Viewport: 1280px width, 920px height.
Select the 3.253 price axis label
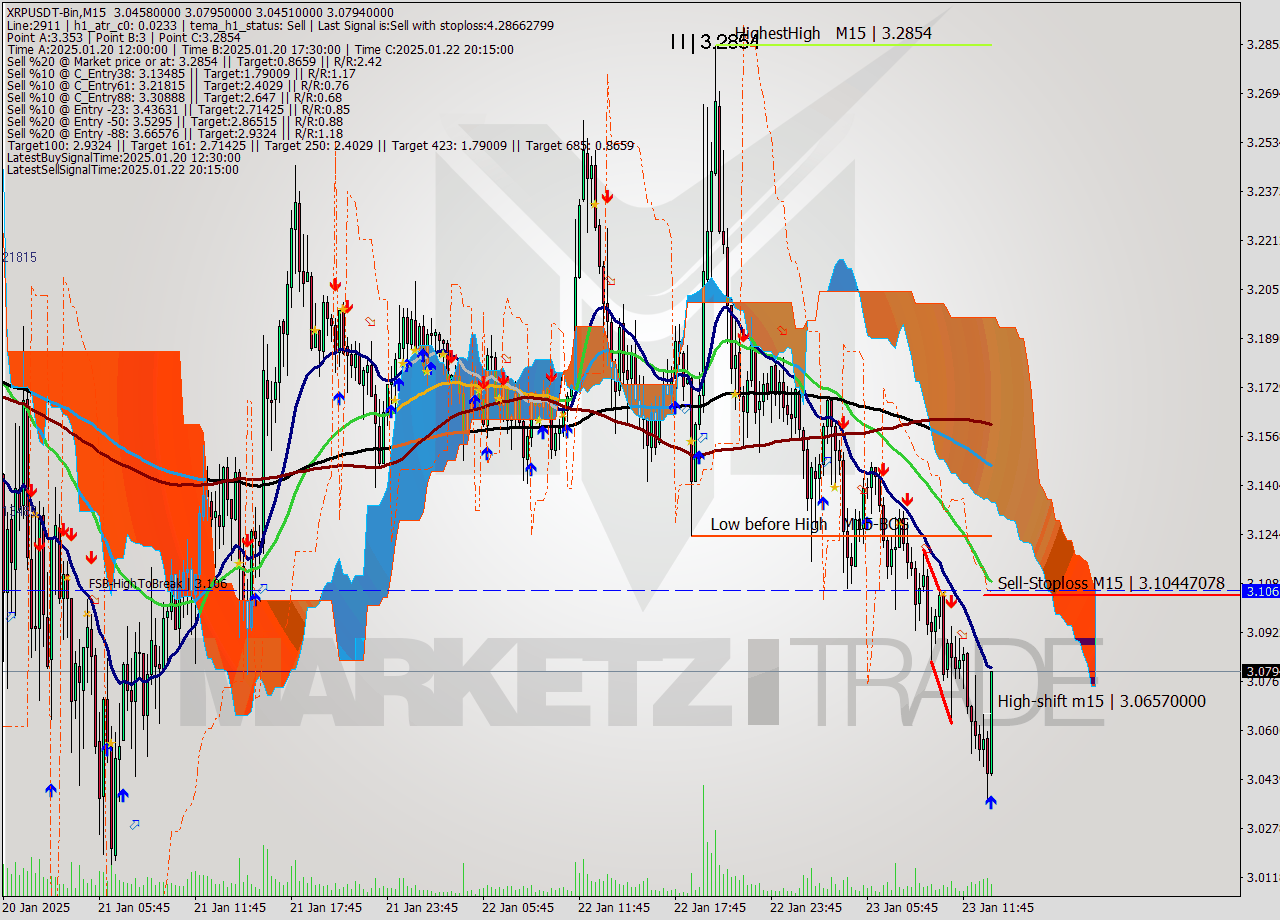click(1263, 143)
